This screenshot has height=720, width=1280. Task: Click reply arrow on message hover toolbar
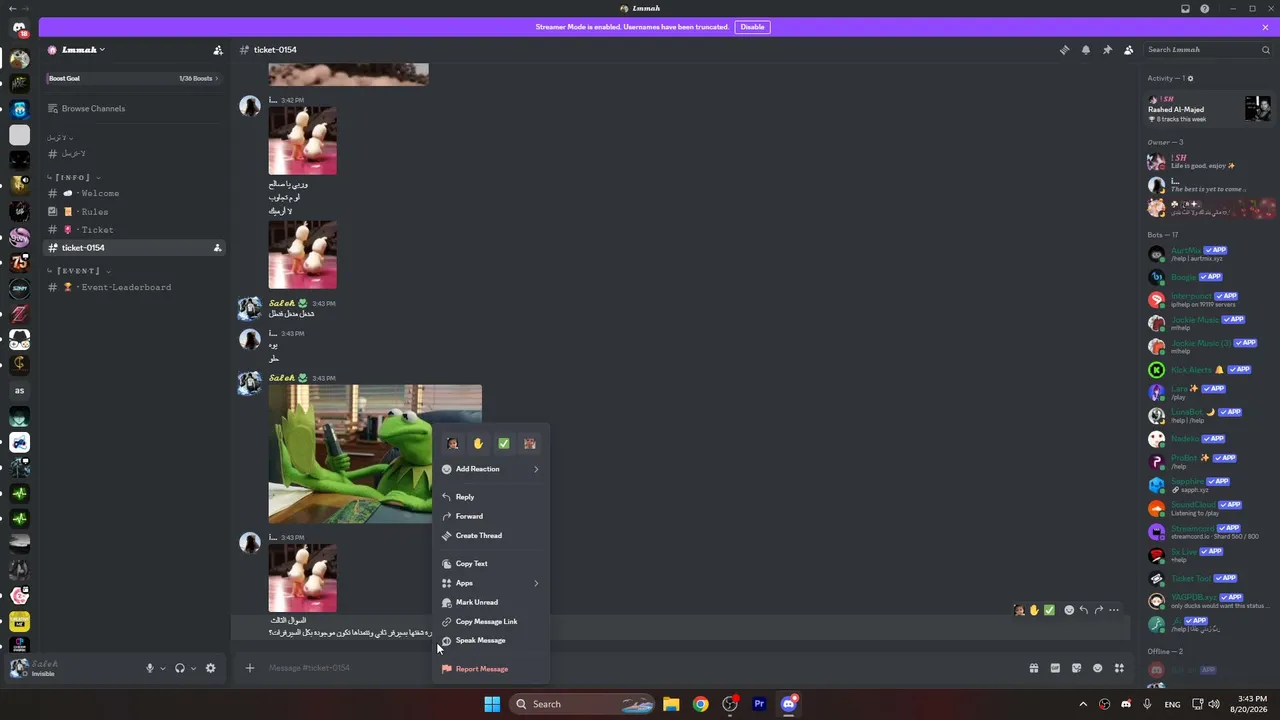coord(1084,610)
